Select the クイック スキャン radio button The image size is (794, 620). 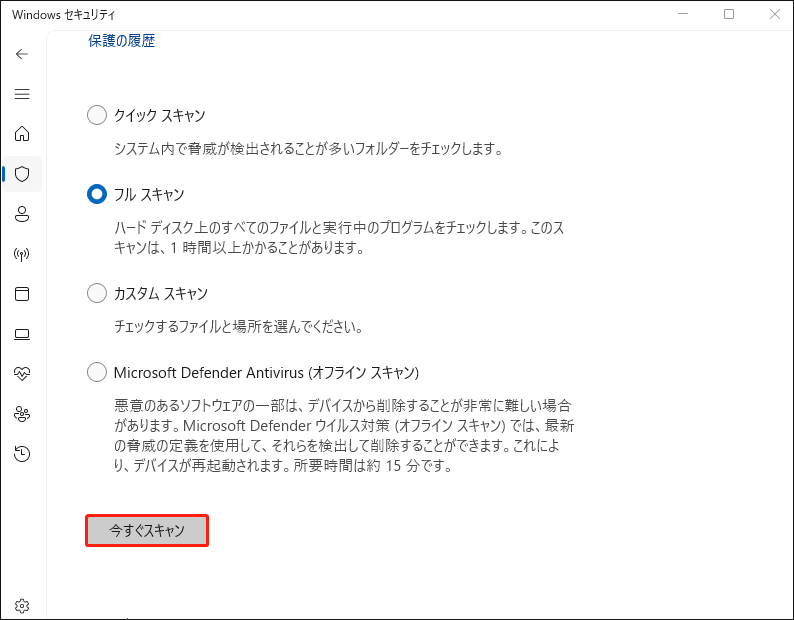97,115
